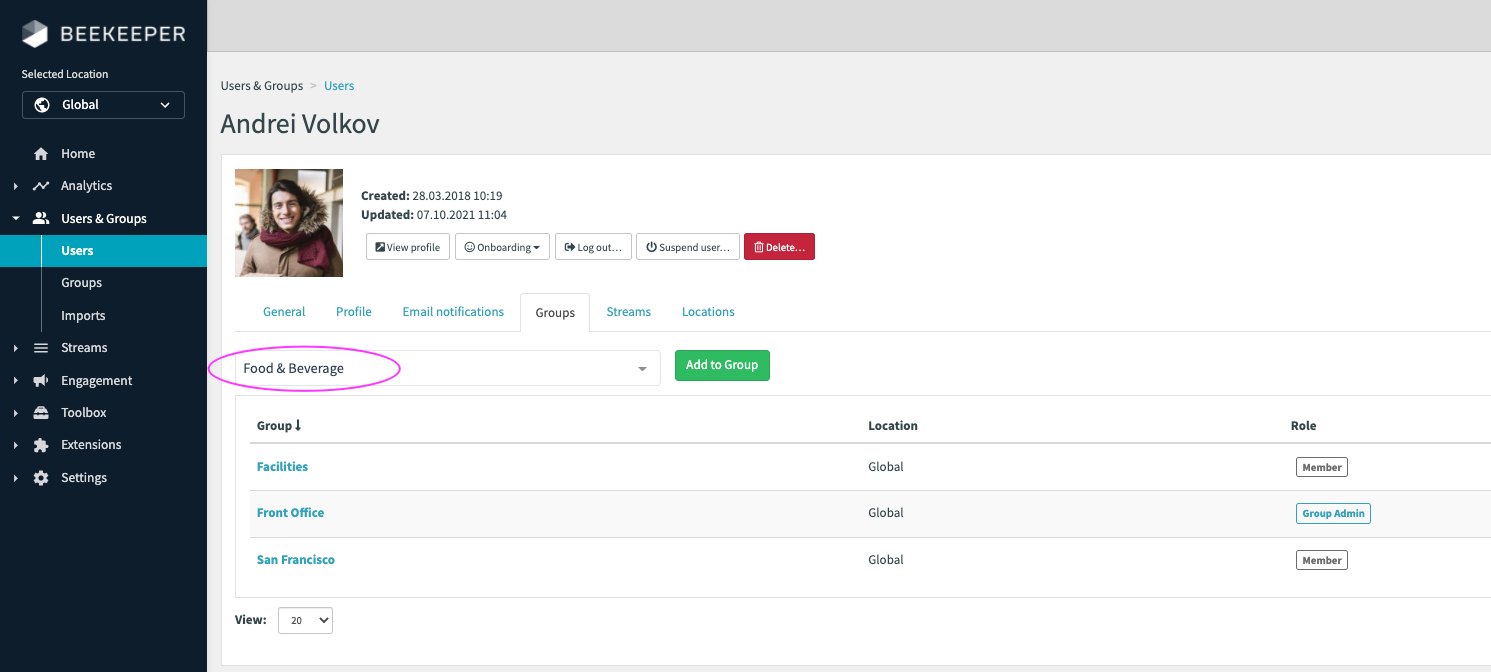Open the Onboarding dropdown menu
Image resolution: width=1491 pixels, height=672 pixels.
pyautogui.click(x=502, y=246)
